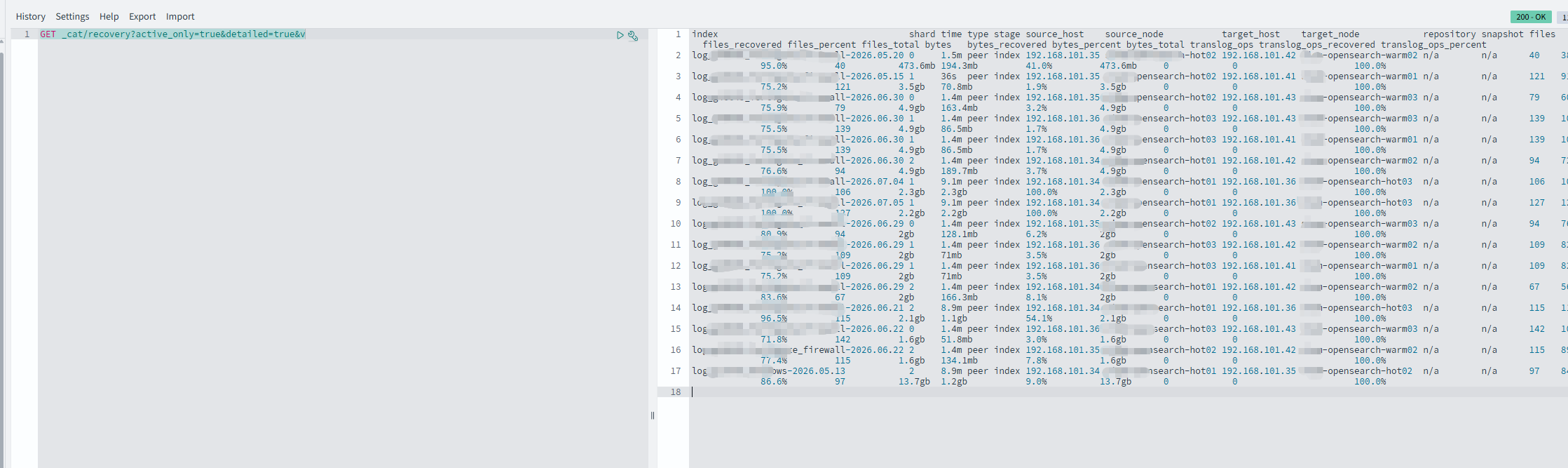Select the 51.8mb bytes recovered value
This screenshot has height=468, width=1568.
(956, 339)
